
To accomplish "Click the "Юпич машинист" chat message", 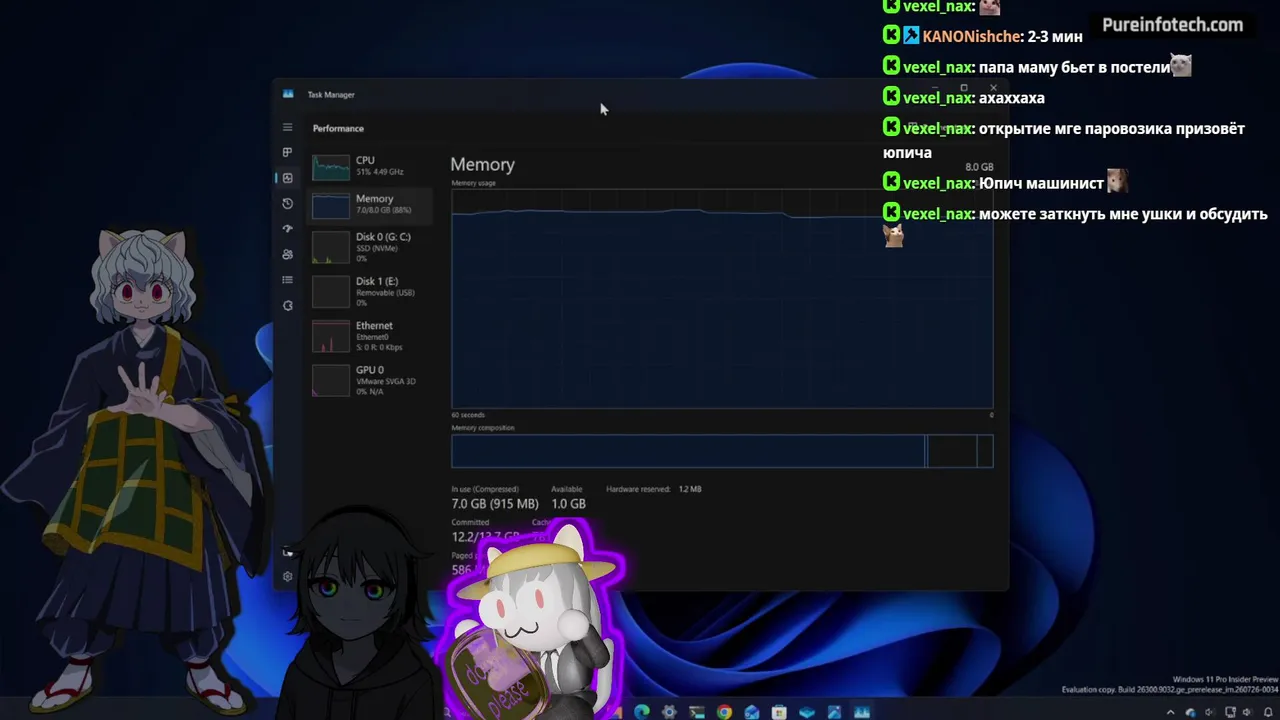I will pos(1041,184).
